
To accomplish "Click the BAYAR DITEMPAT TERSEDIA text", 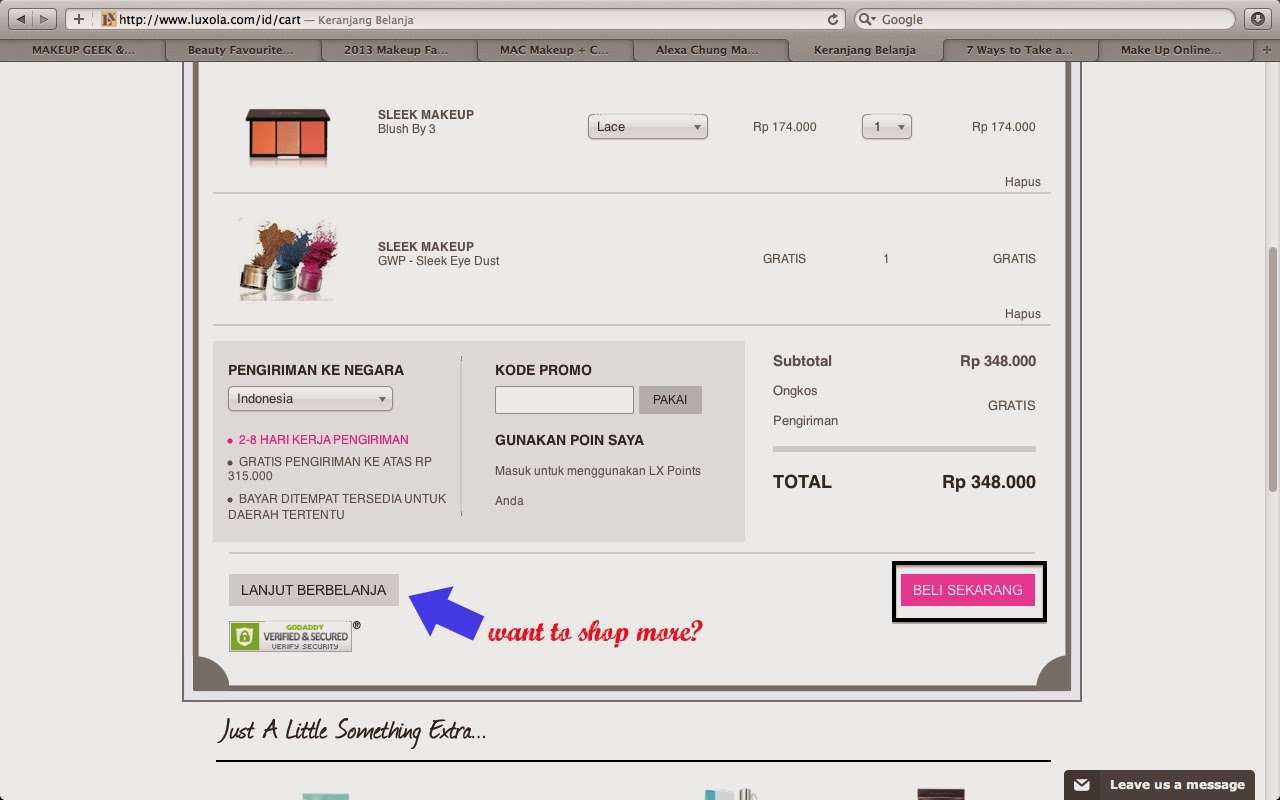I will click(x=337, y=507).
